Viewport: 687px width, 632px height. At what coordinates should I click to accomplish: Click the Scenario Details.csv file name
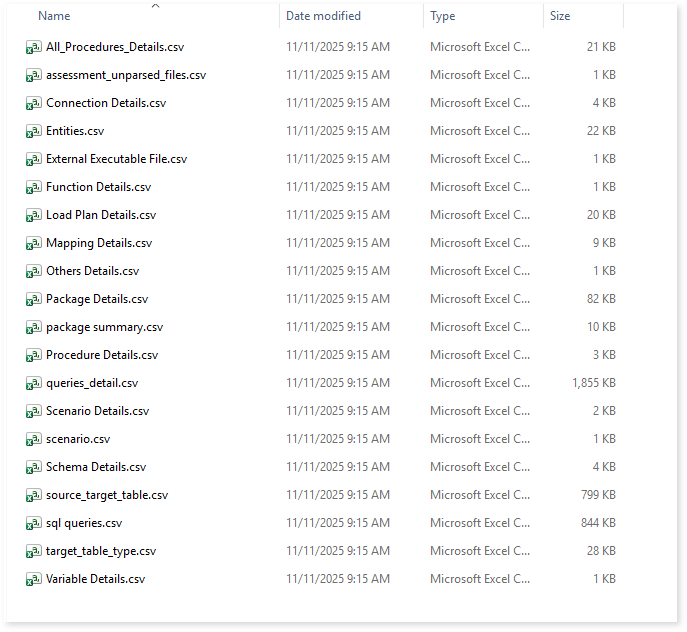tap(97, 411)
